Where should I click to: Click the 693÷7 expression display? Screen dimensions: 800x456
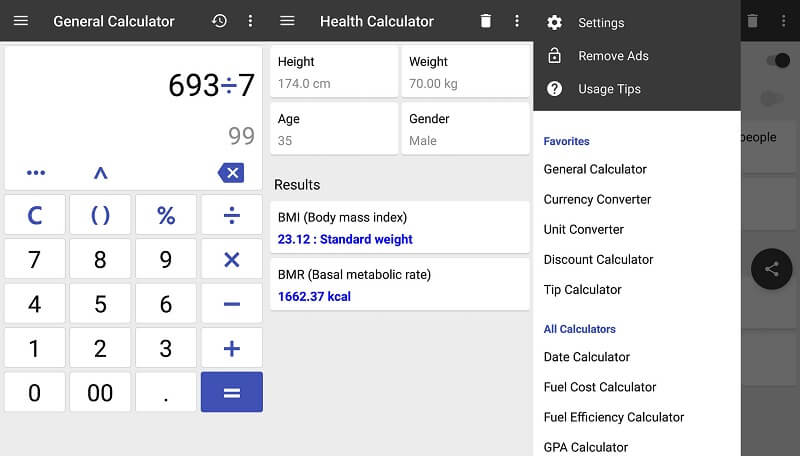click(211, 85)
